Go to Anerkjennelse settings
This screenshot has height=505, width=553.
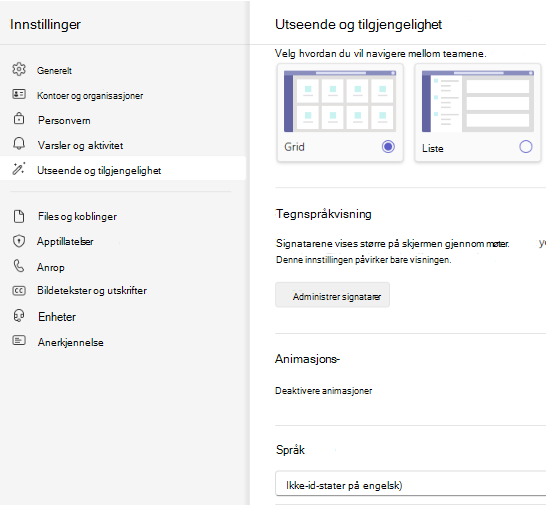(71, 342)
